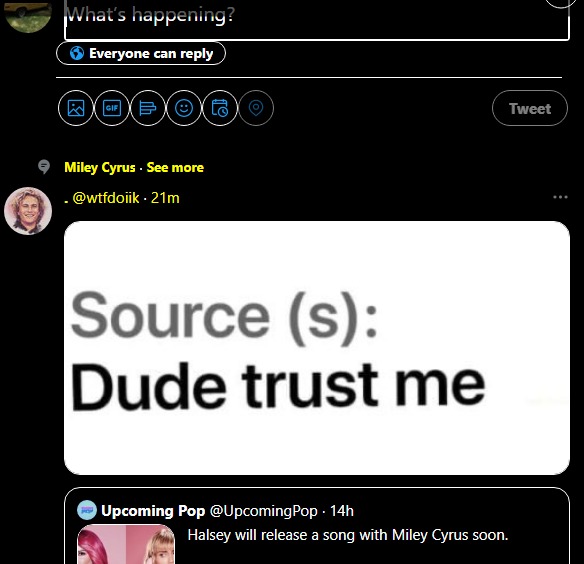Click the topic speech bubble icon
The image size is (584, 564).
pos(44,167)
